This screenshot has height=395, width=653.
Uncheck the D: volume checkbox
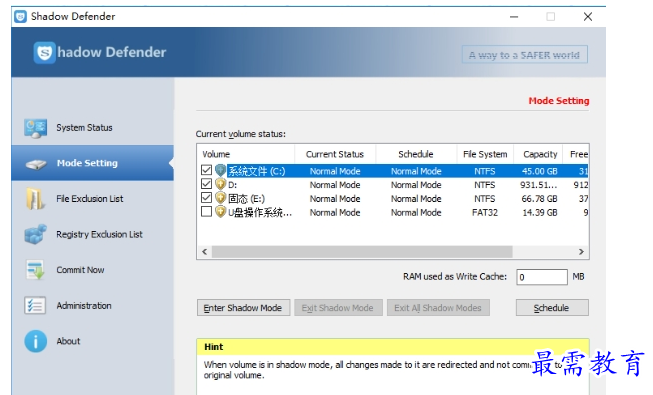pos(206,184)
